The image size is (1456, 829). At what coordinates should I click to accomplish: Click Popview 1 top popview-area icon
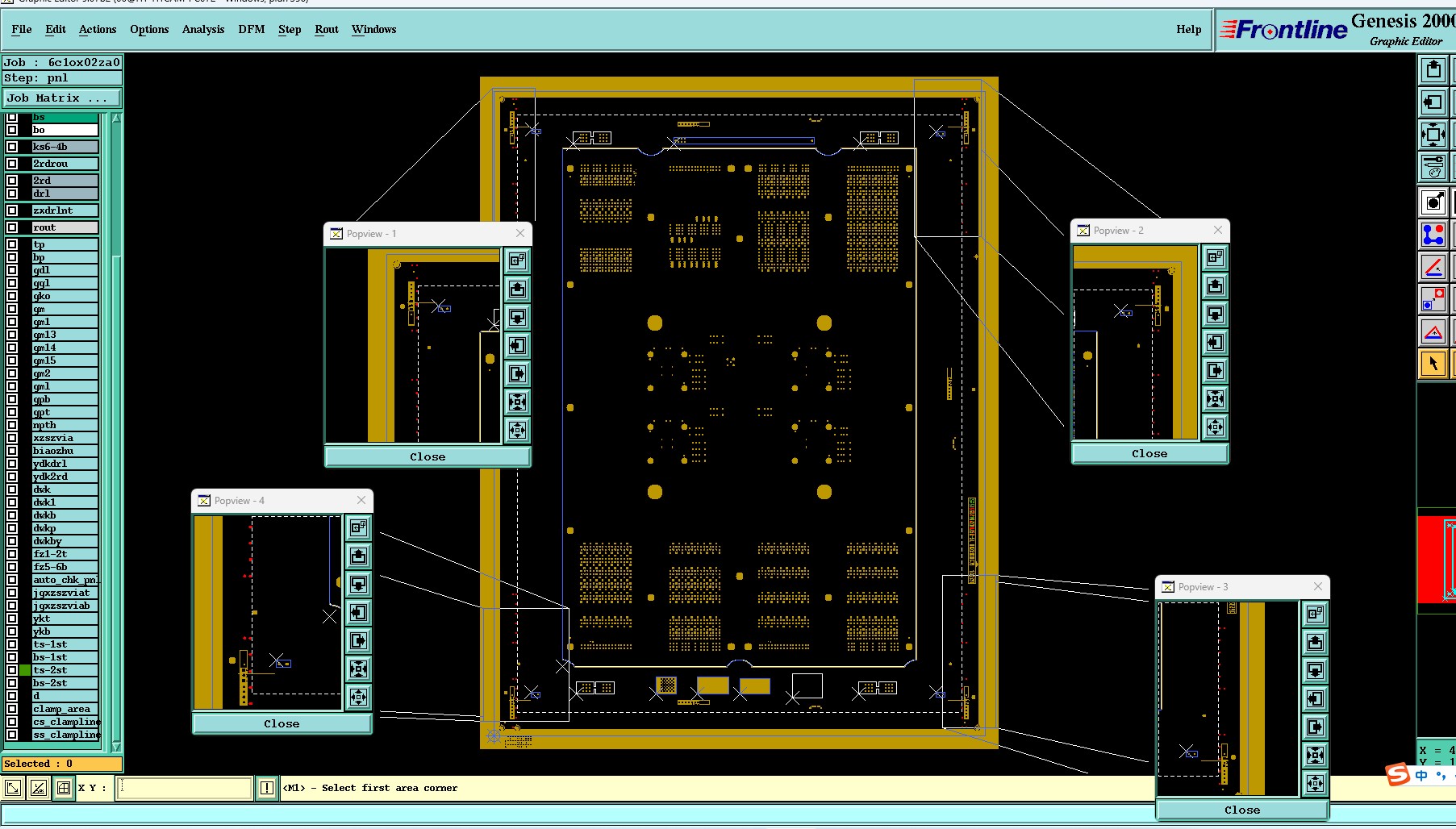click(518, 260)
